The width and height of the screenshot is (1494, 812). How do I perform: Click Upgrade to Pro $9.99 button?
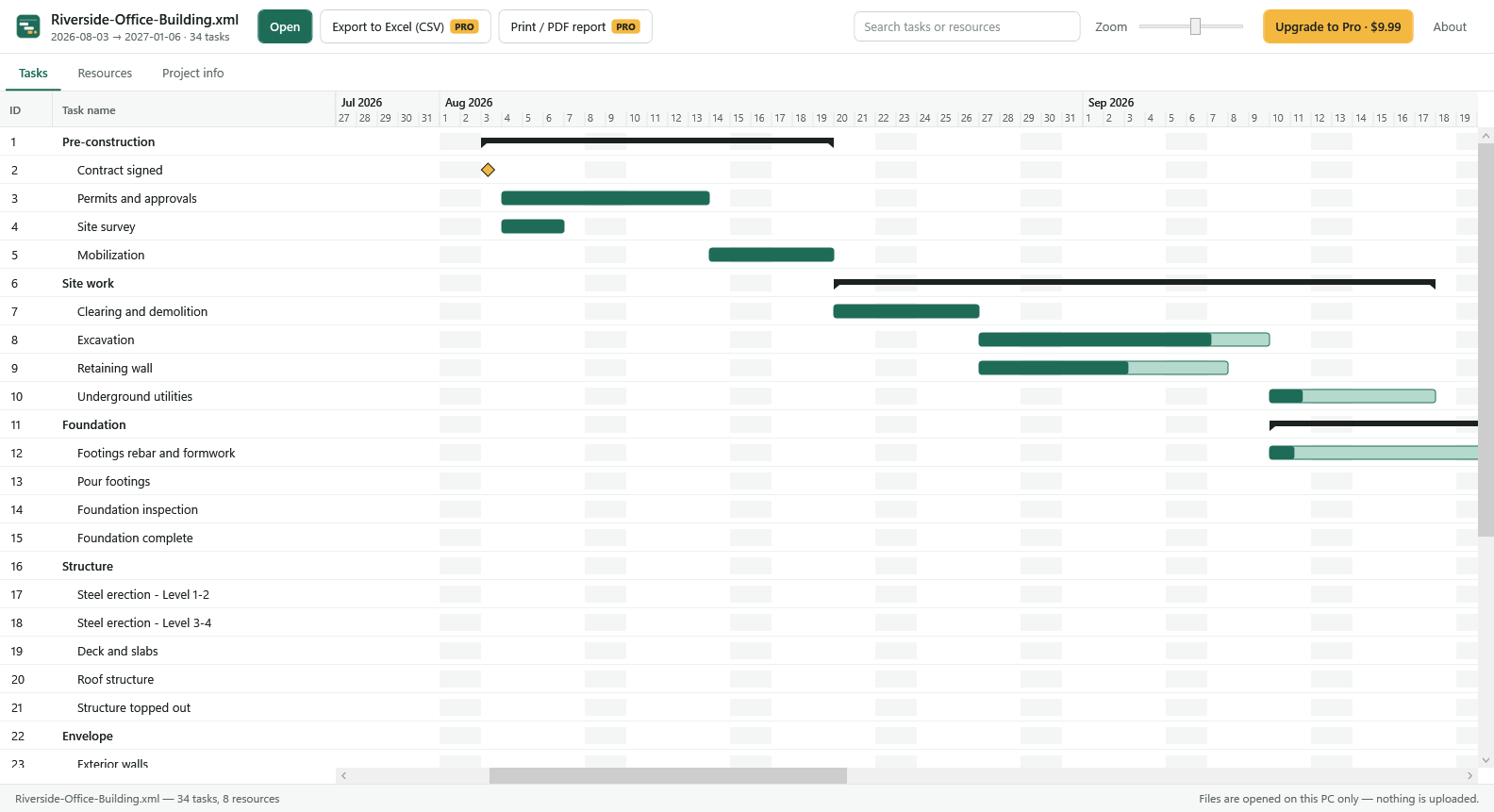tap(1337, 26)
